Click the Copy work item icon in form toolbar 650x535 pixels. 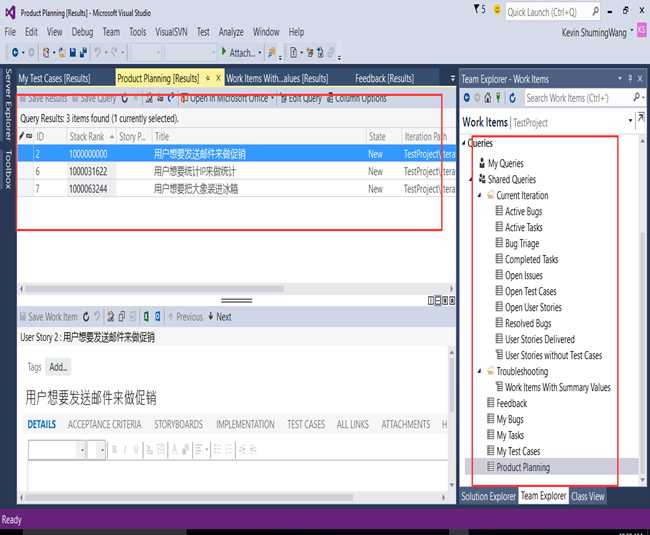(122, 317)
